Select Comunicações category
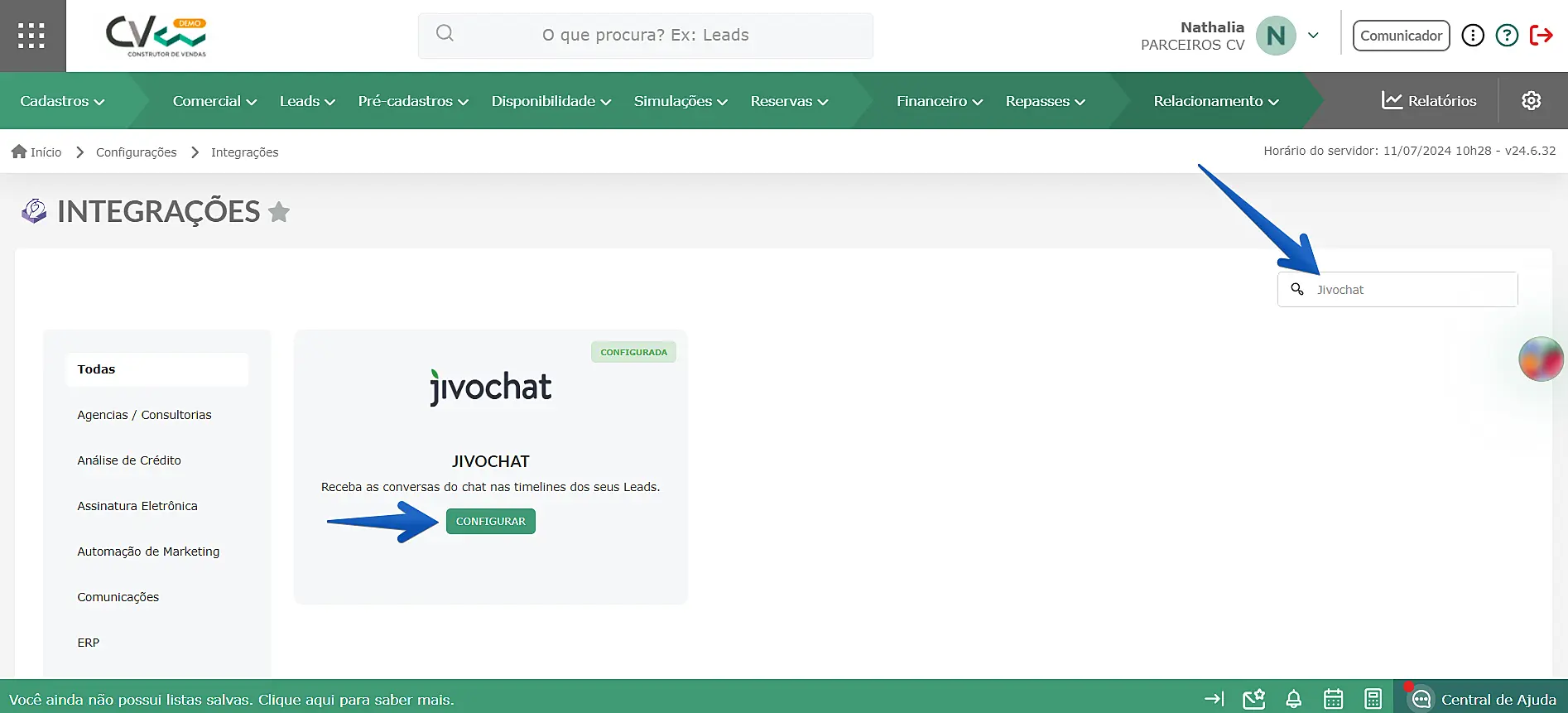1568x713 pixels. [118, 597]
